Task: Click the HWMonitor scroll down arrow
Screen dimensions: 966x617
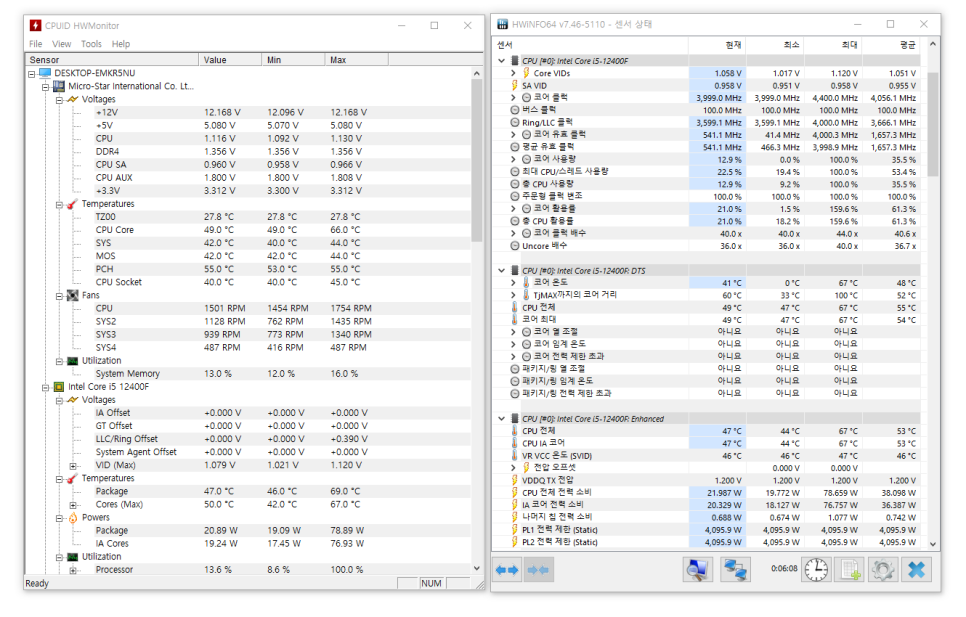Action: (x=476, y=568)
